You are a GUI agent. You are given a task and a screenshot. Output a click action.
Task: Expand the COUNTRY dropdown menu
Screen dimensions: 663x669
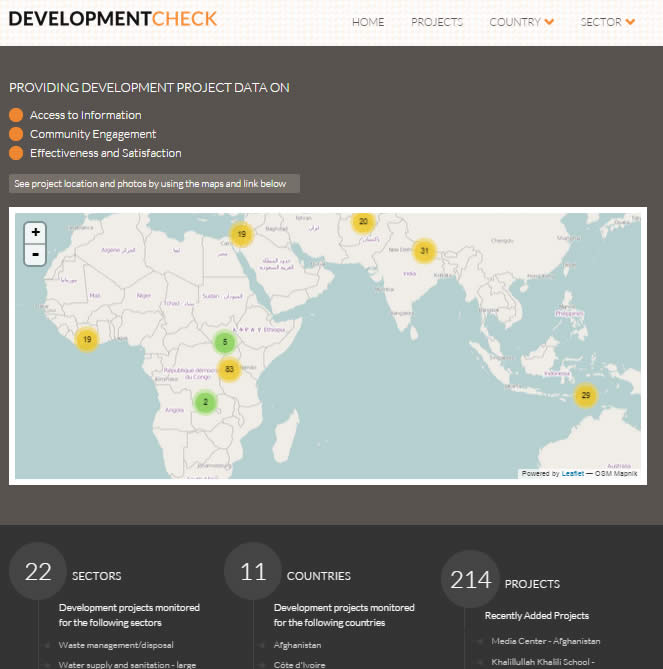[x=521, y=22]
